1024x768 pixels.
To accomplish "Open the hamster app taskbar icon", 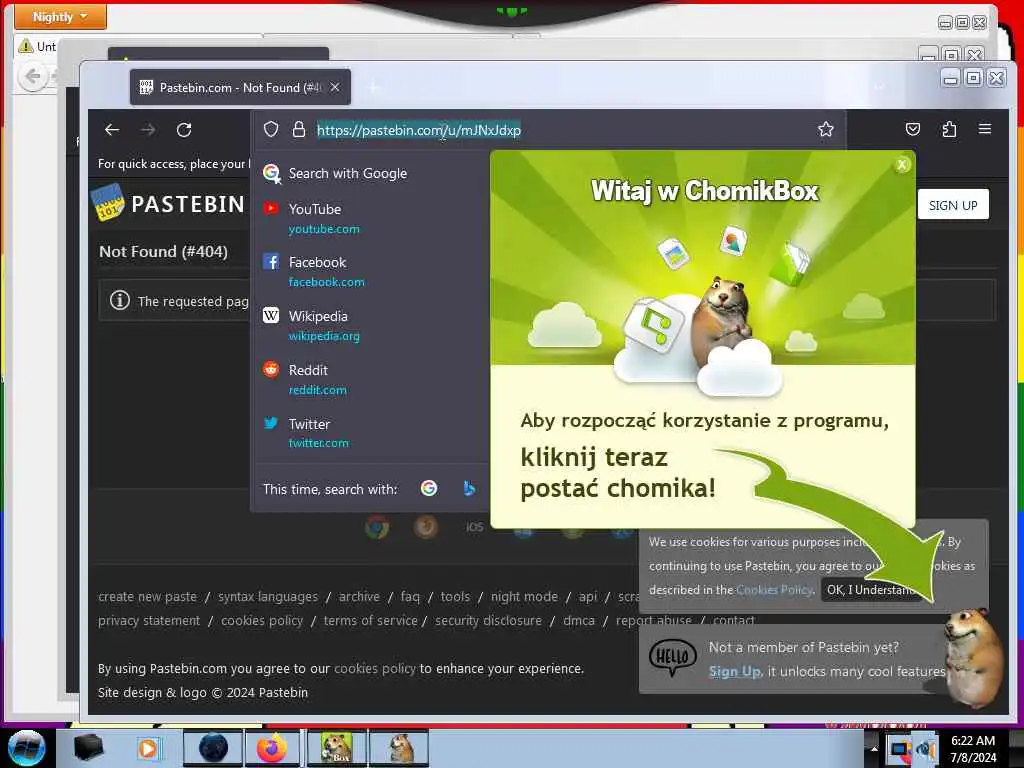I will (400, 748).
